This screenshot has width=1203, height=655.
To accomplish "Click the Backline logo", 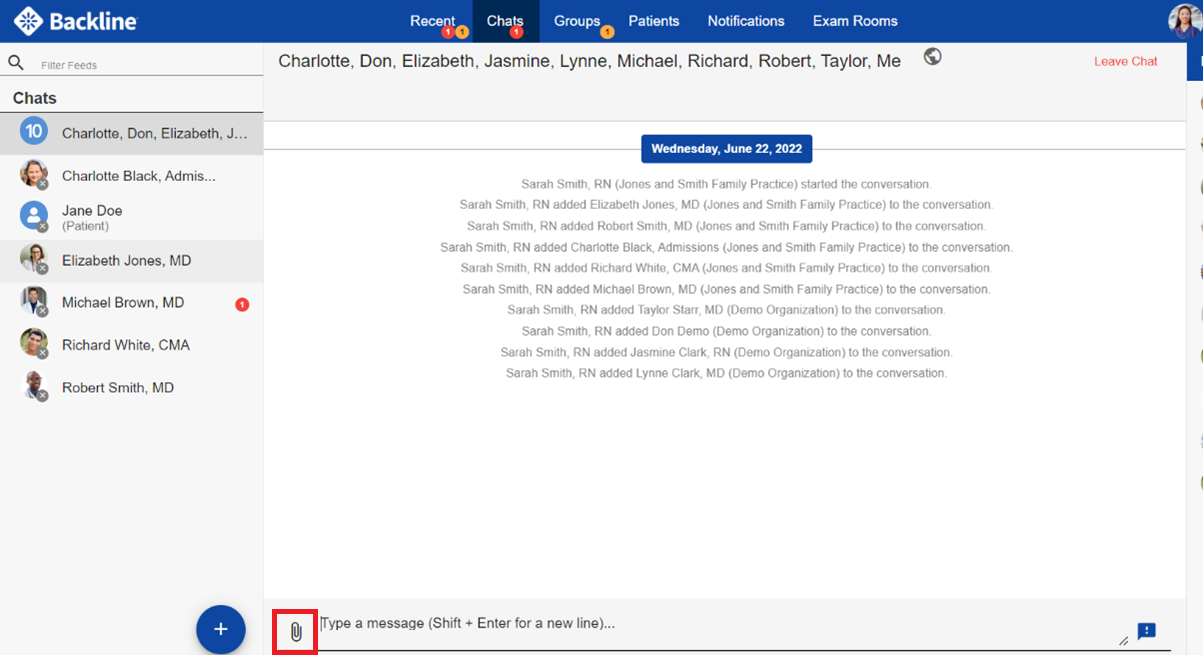I will (76, 21).
